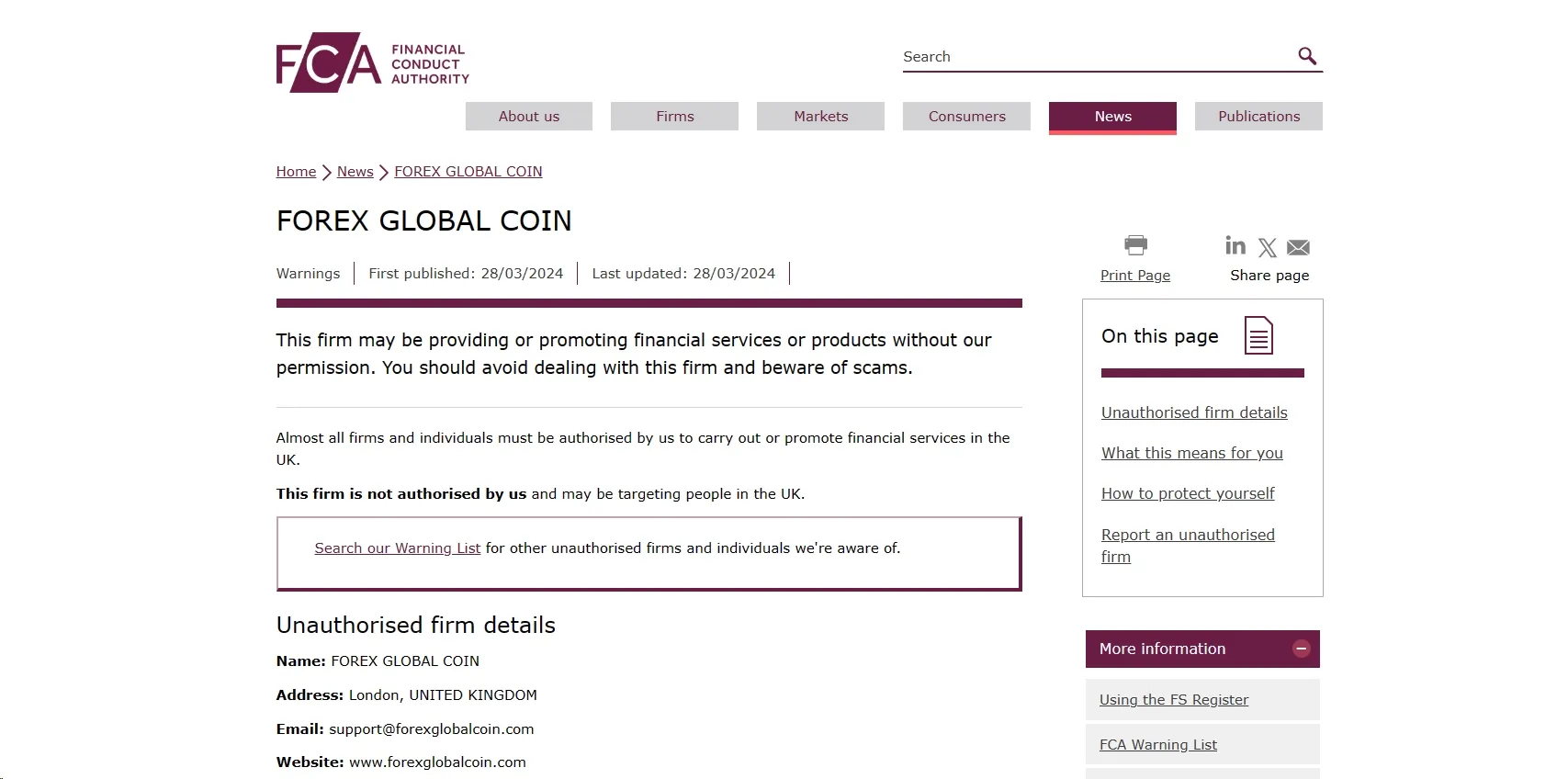Collapse the More information section
This screenshot has width=1568, height=779.
(x=1301, y=649)
